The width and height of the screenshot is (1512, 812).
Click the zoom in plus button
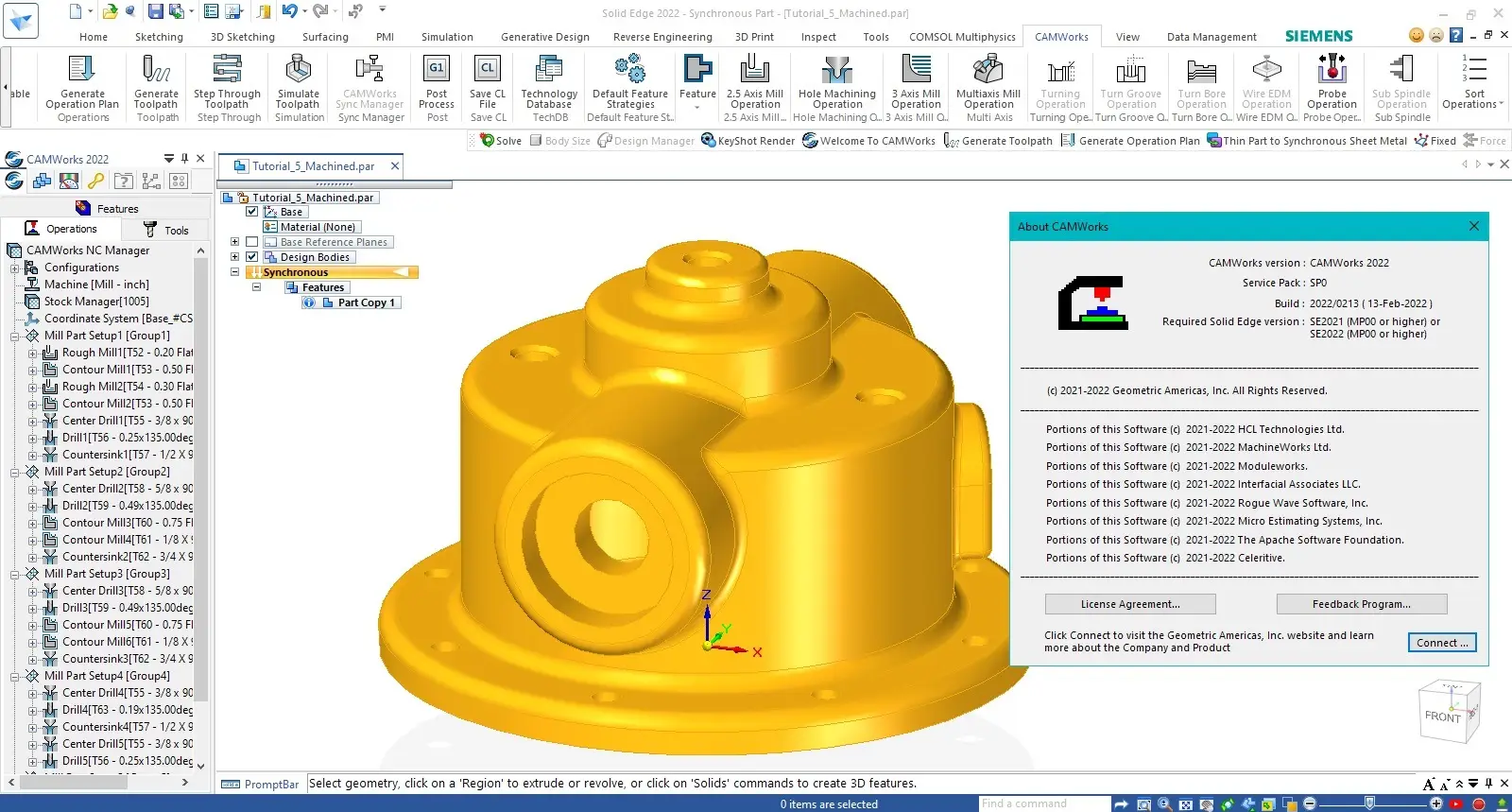point(1436,803)
